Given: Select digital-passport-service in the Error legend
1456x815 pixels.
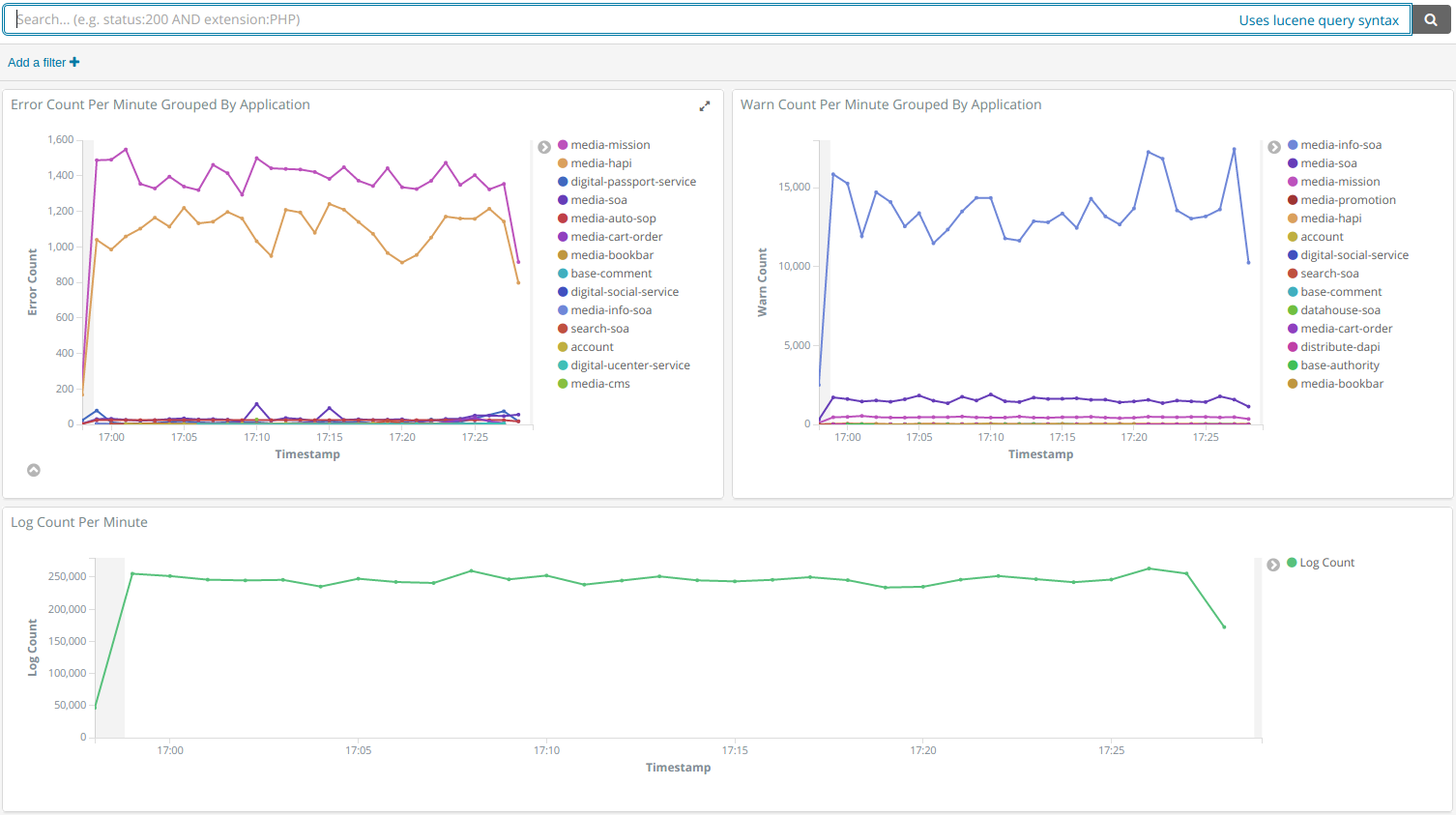Looking at the screenshot, I should click(632, 182).
